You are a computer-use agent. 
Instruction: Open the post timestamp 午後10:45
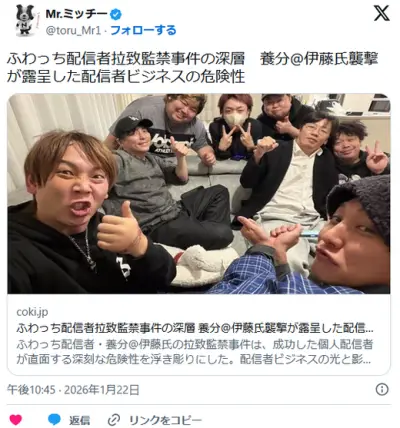click(x=31, y=389)
